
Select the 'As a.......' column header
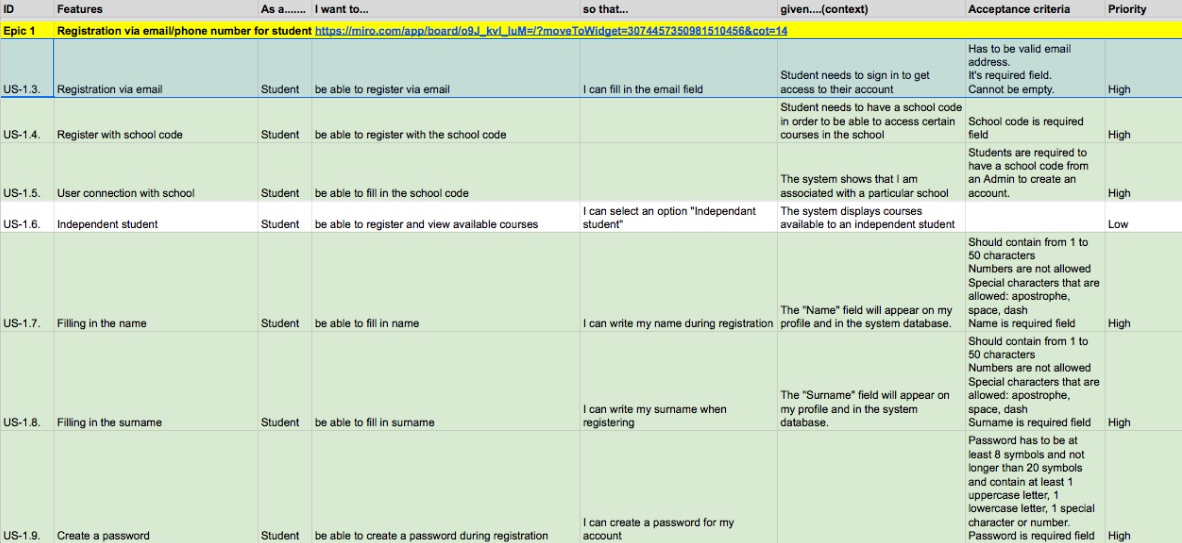(285, 9)
